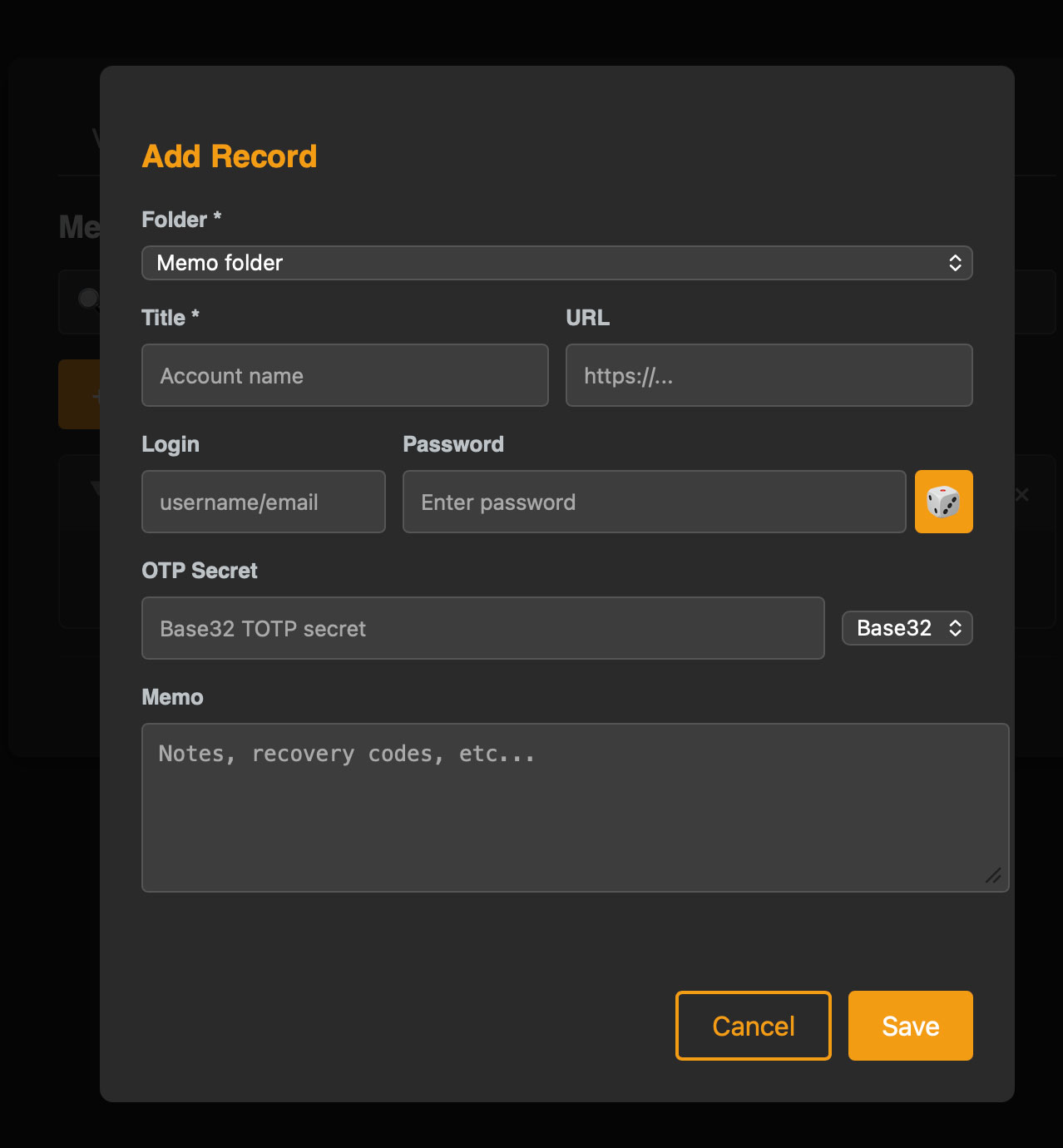Generate random password with dice icon

point(943,502)
